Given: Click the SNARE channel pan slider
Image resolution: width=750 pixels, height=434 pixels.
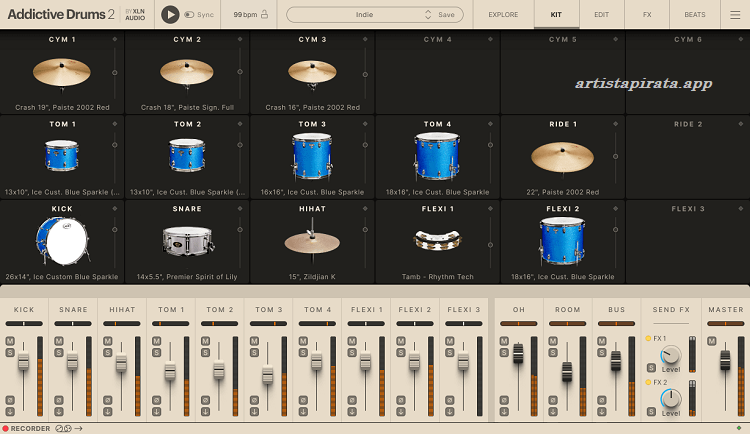Looking at the screenshot, I should point(73,324).
